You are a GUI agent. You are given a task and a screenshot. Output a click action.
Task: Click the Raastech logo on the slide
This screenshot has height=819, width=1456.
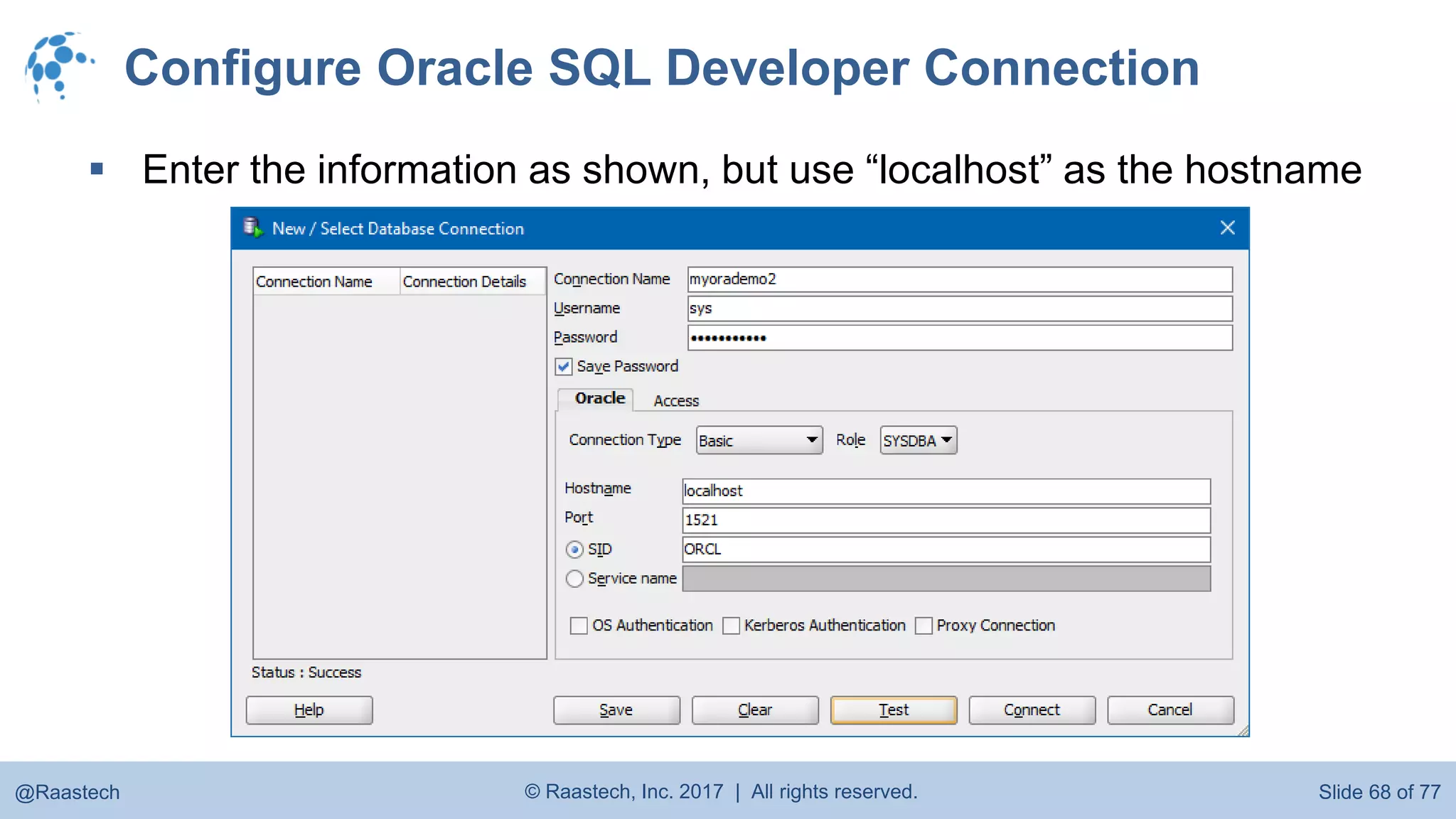point(60,67)
